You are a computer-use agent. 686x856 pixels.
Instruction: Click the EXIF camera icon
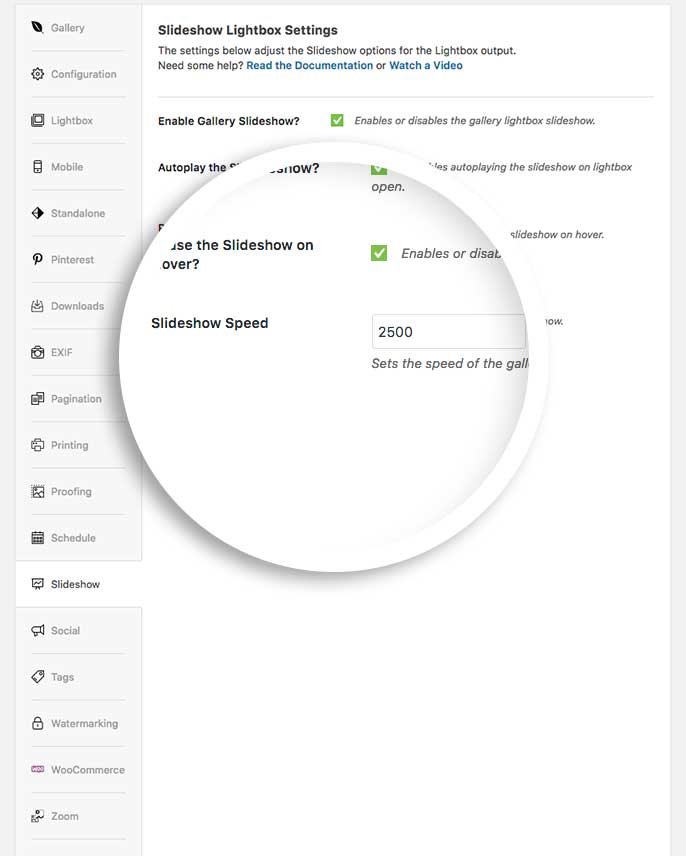click(x=38, y=353)
